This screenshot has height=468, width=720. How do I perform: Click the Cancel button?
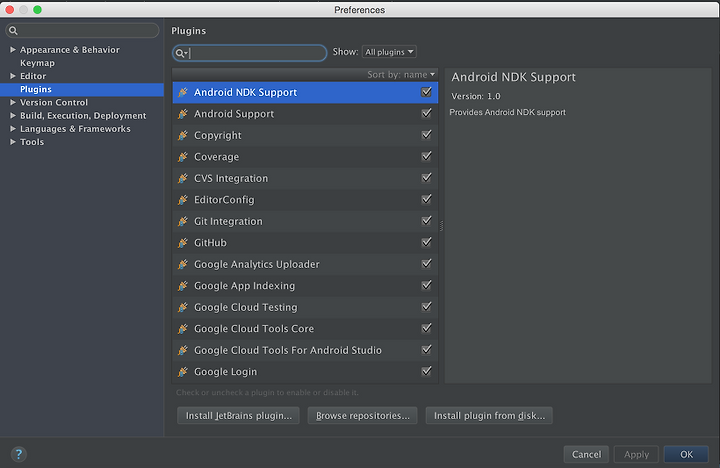tap(586, 454)
